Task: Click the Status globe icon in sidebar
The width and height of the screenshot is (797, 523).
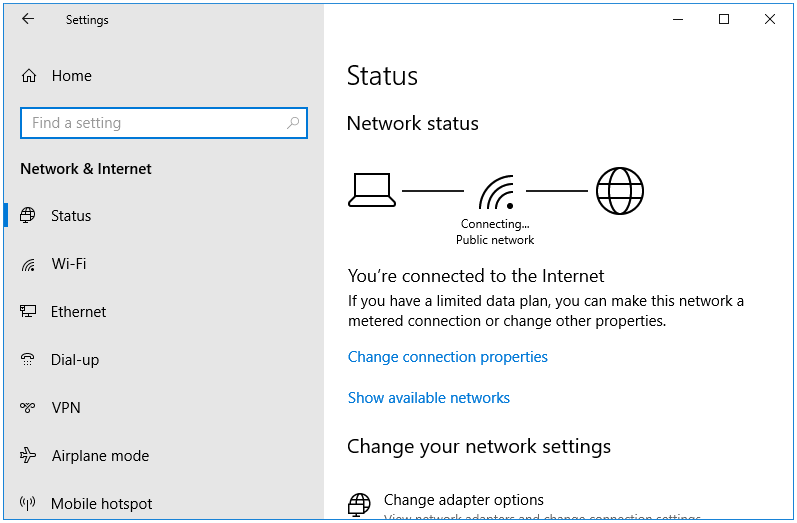Action: [x=27, y=216]
